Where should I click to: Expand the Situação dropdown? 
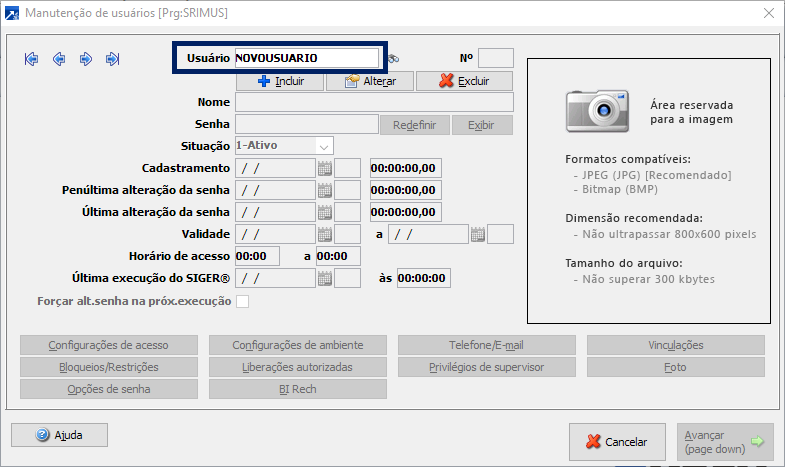pyautogui.click(x=324, y=146)
